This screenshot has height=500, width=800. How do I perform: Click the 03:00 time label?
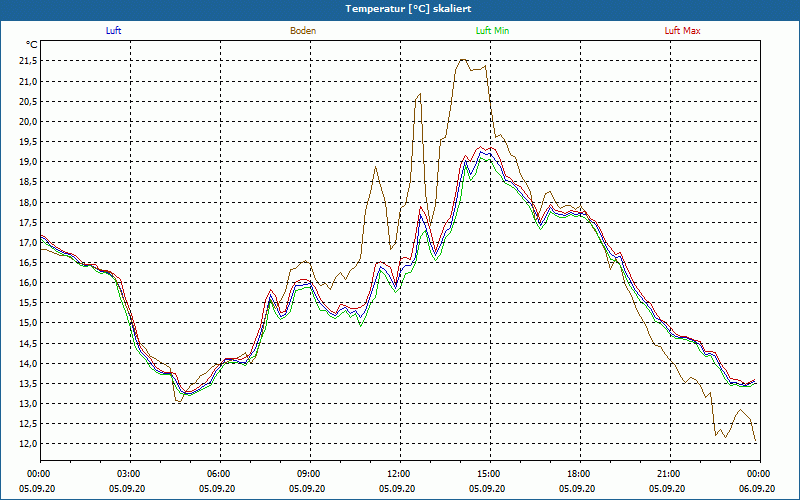coord(131,474)
